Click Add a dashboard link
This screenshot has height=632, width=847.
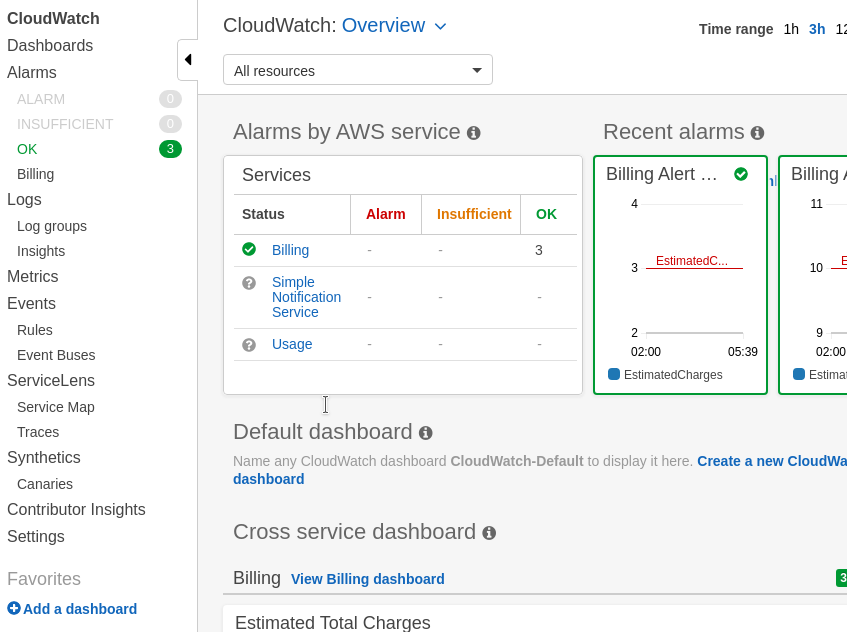pos(80,609)
